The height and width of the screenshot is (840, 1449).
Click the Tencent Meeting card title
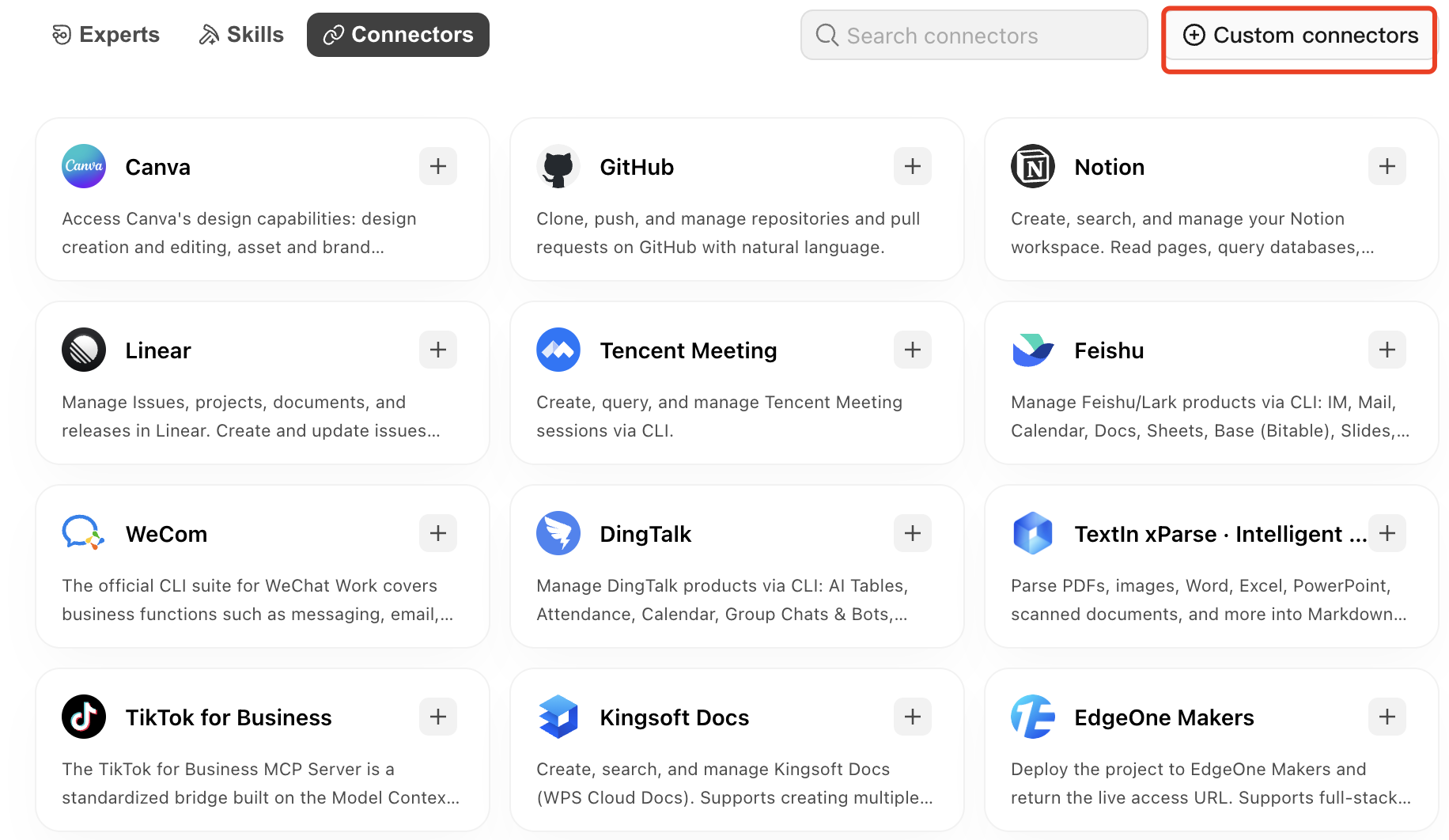click(688, 350)
